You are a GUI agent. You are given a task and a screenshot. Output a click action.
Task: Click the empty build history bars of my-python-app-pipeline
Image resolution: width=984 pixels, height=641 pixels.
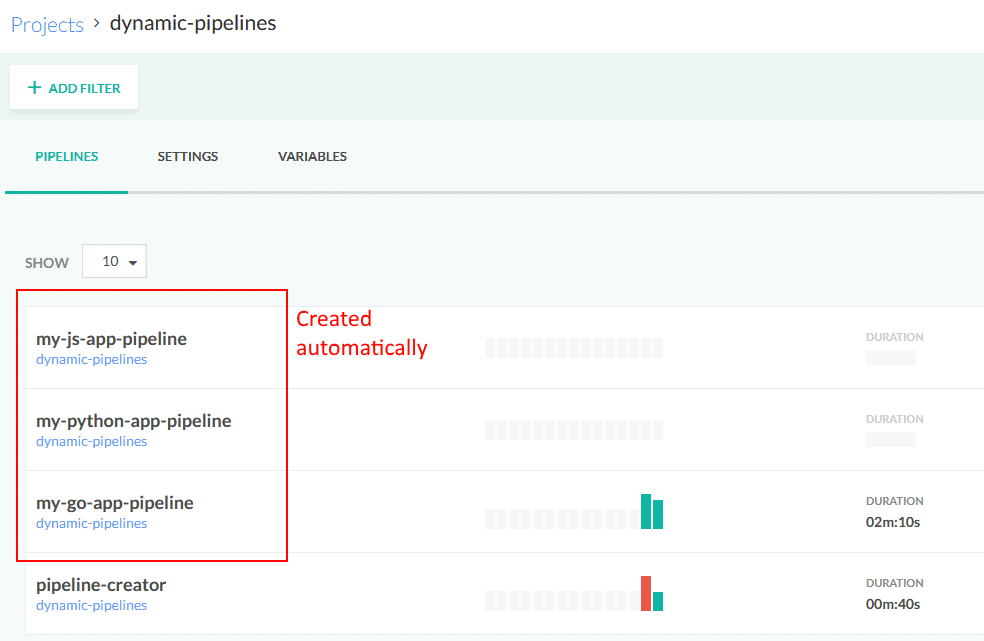coord(573,430)
